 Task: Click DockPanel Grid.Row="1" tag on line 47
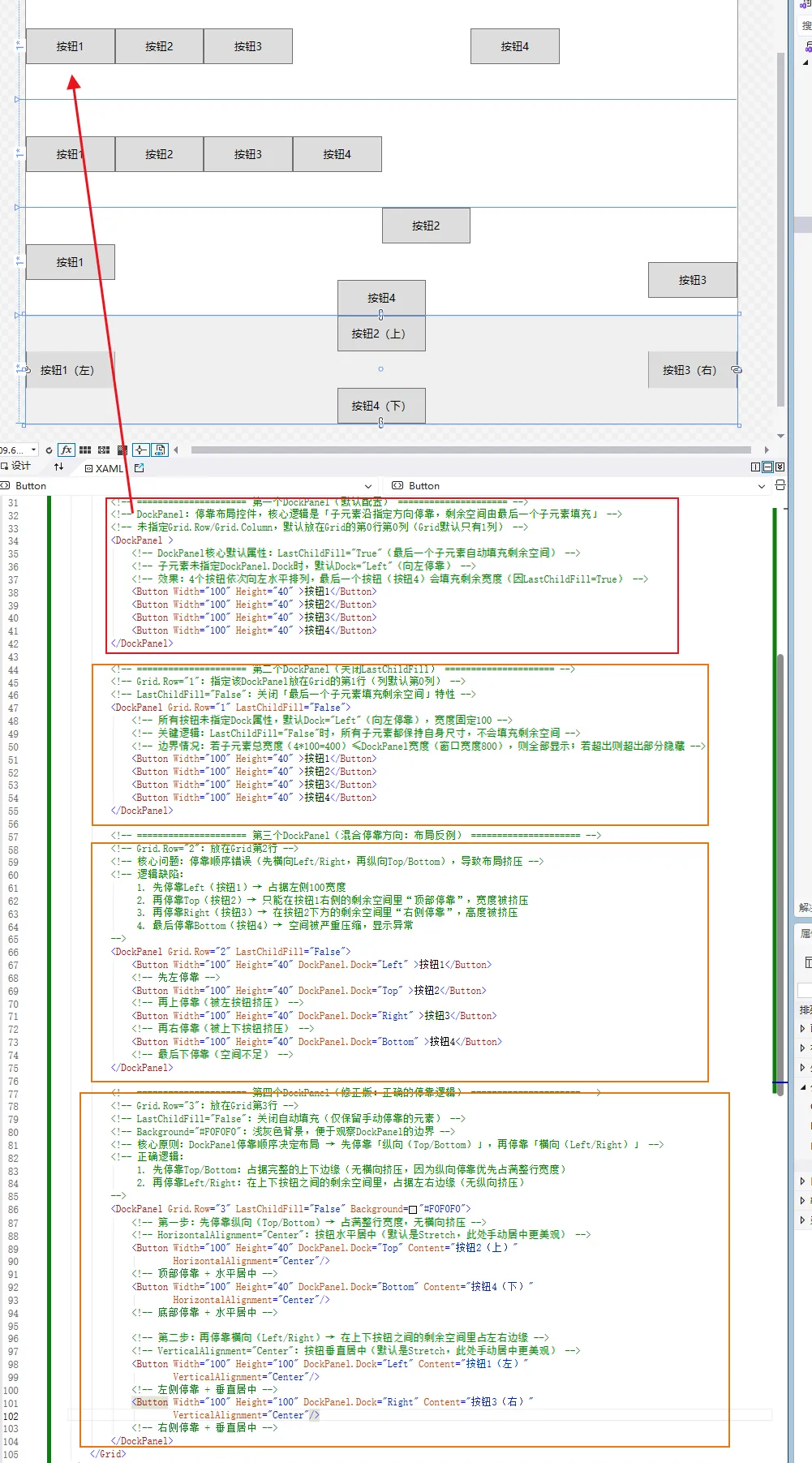231,708
